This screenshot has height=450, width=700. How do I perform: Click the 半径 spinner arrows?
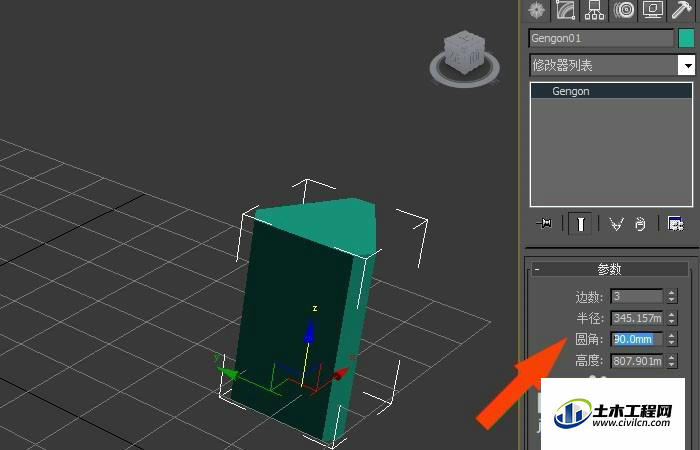672,318
